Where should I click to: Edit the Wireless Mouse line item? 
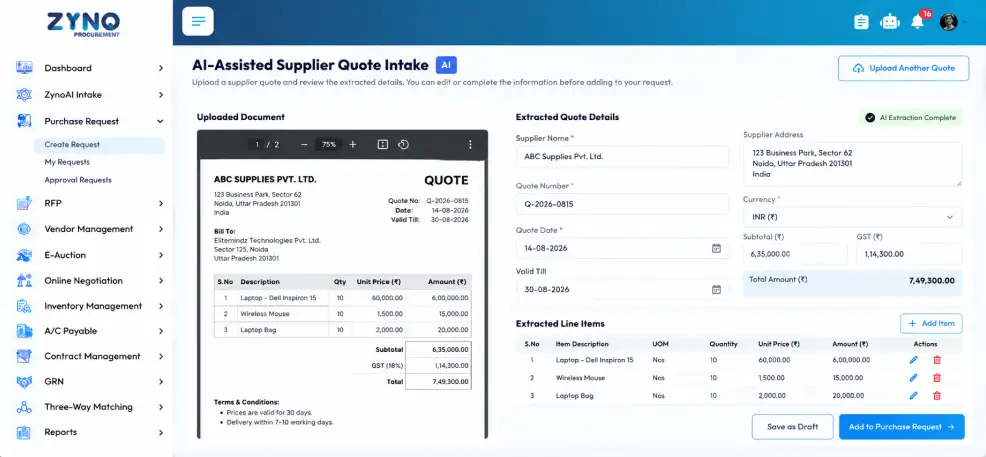pyautogui.click(x=914, y=378)
